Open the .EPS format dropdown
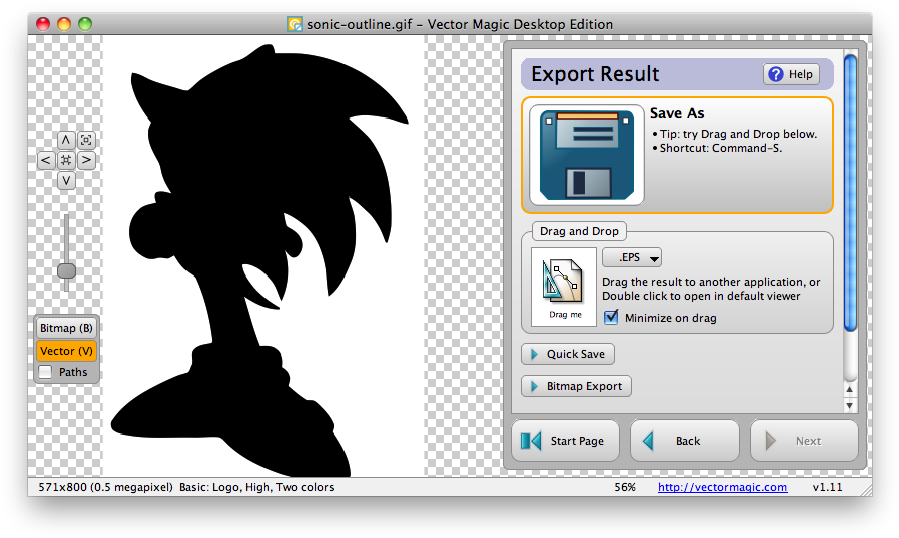The height and width of the screenshot is (538, 899). pyautogui.click(x=632, y=258)
